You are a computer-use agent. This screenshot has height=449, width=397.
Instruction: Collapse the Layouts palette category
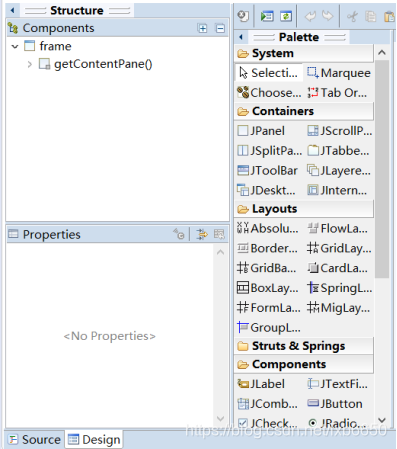tap(304, 209)
